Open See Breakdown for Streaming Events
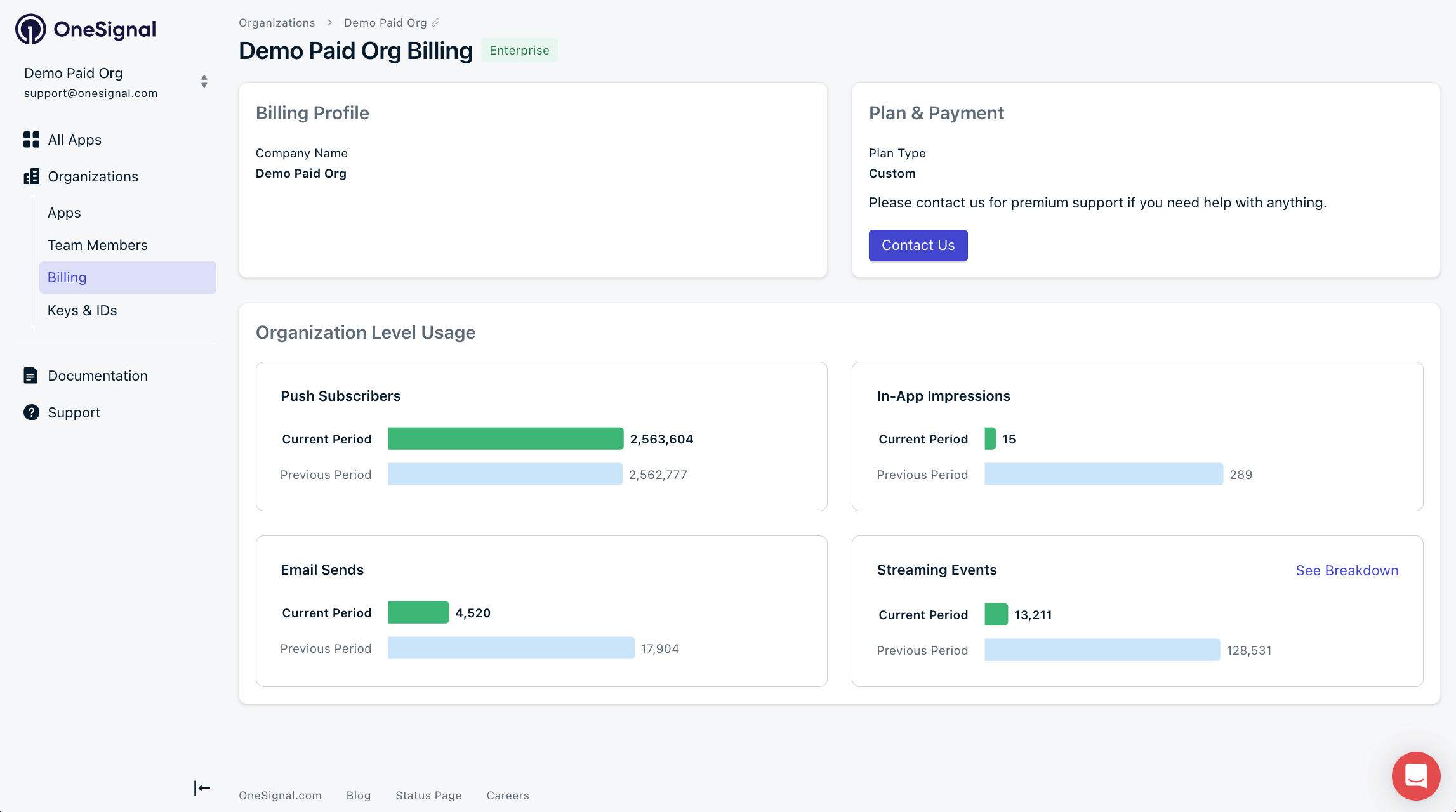The image size is (1456, 812). tap(1346, 570)
